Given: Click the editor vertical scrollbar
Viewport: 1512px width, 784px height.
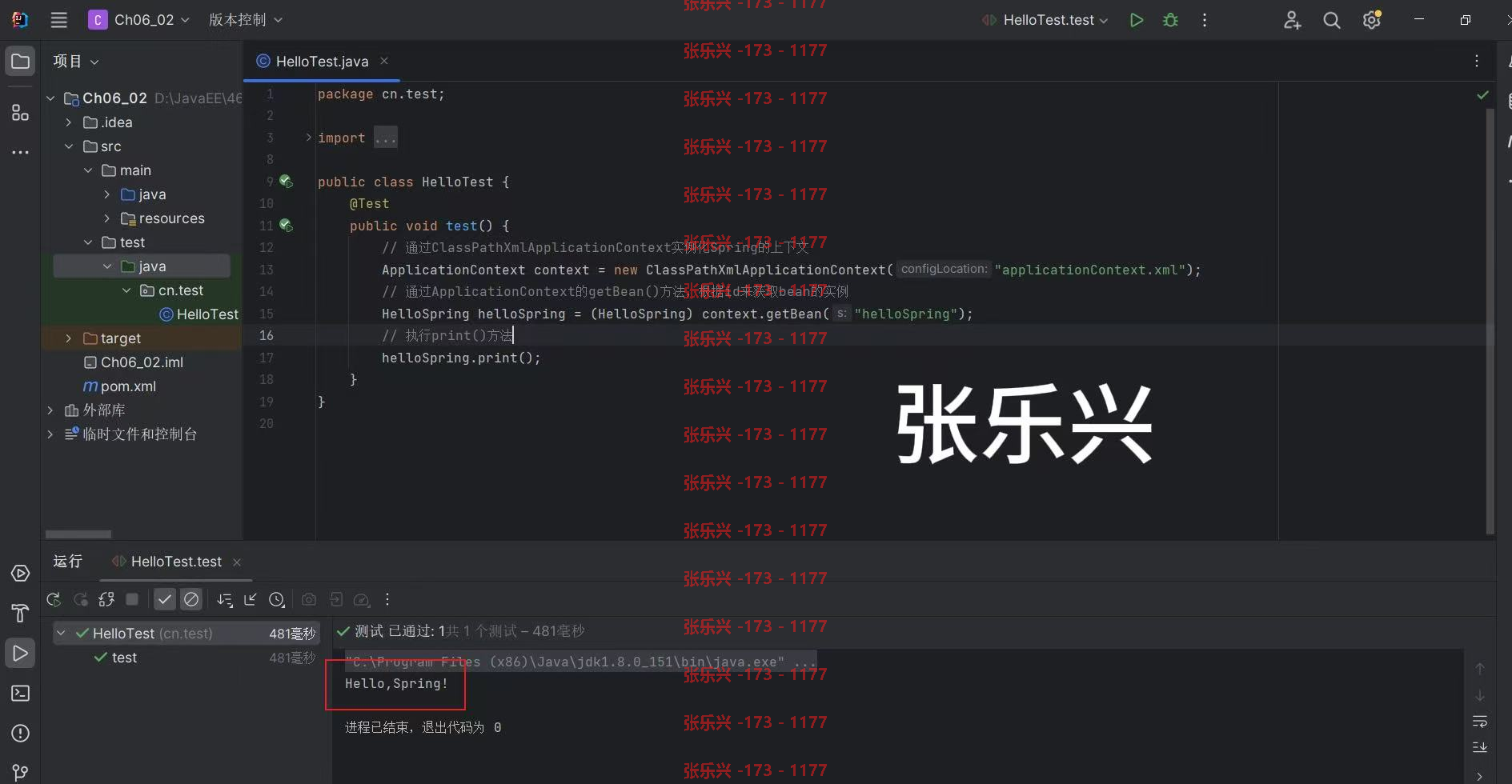Looking at the screenshot, I should click(1490, 320).
